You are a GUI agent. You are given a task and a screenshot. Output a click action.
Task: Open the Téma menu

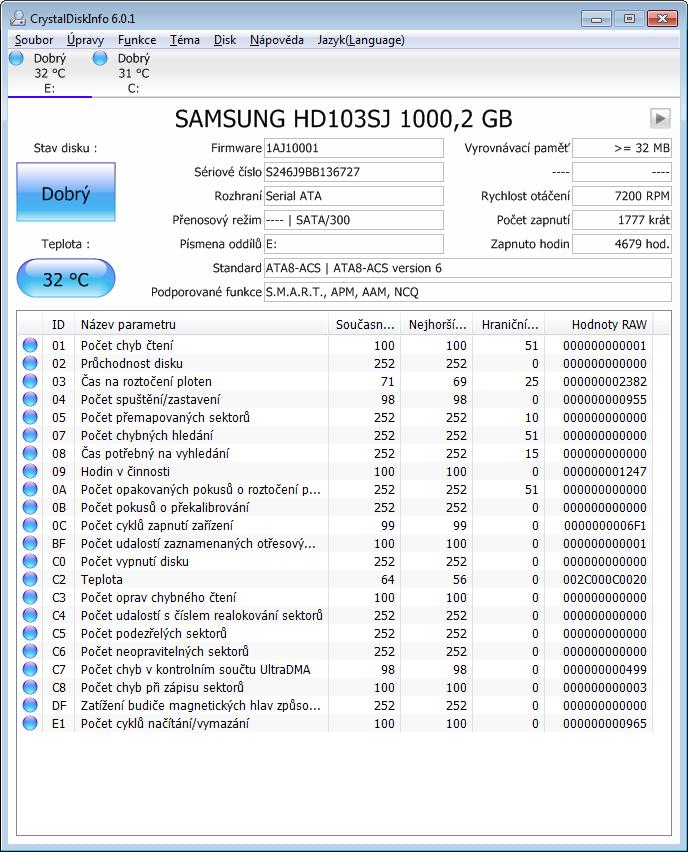(x=185, y=40)
